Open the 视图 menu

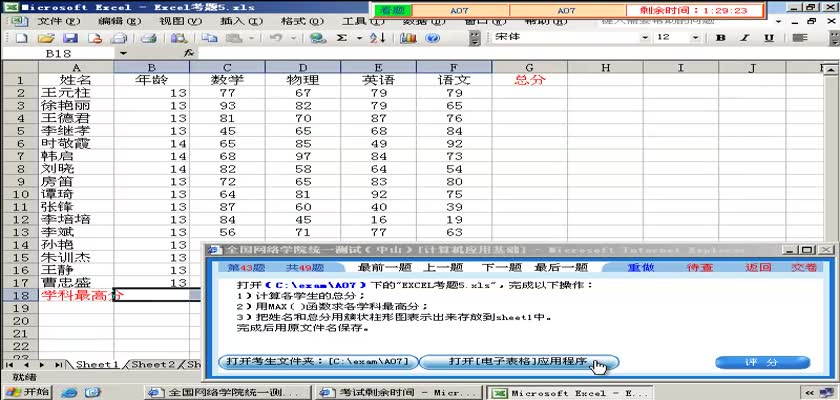tap(181, 21)
